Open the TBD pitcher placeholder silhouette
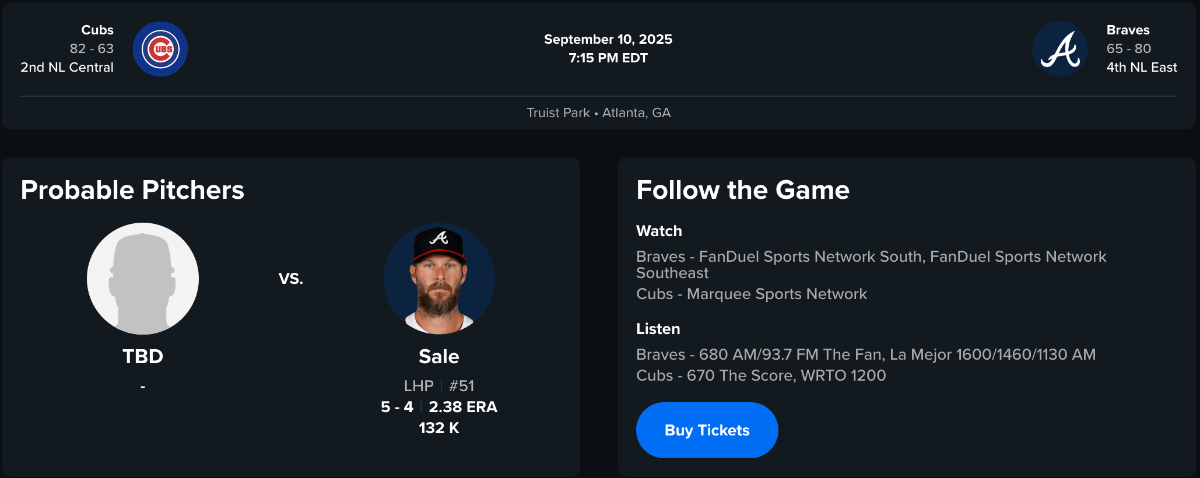 tap(143, 278)
